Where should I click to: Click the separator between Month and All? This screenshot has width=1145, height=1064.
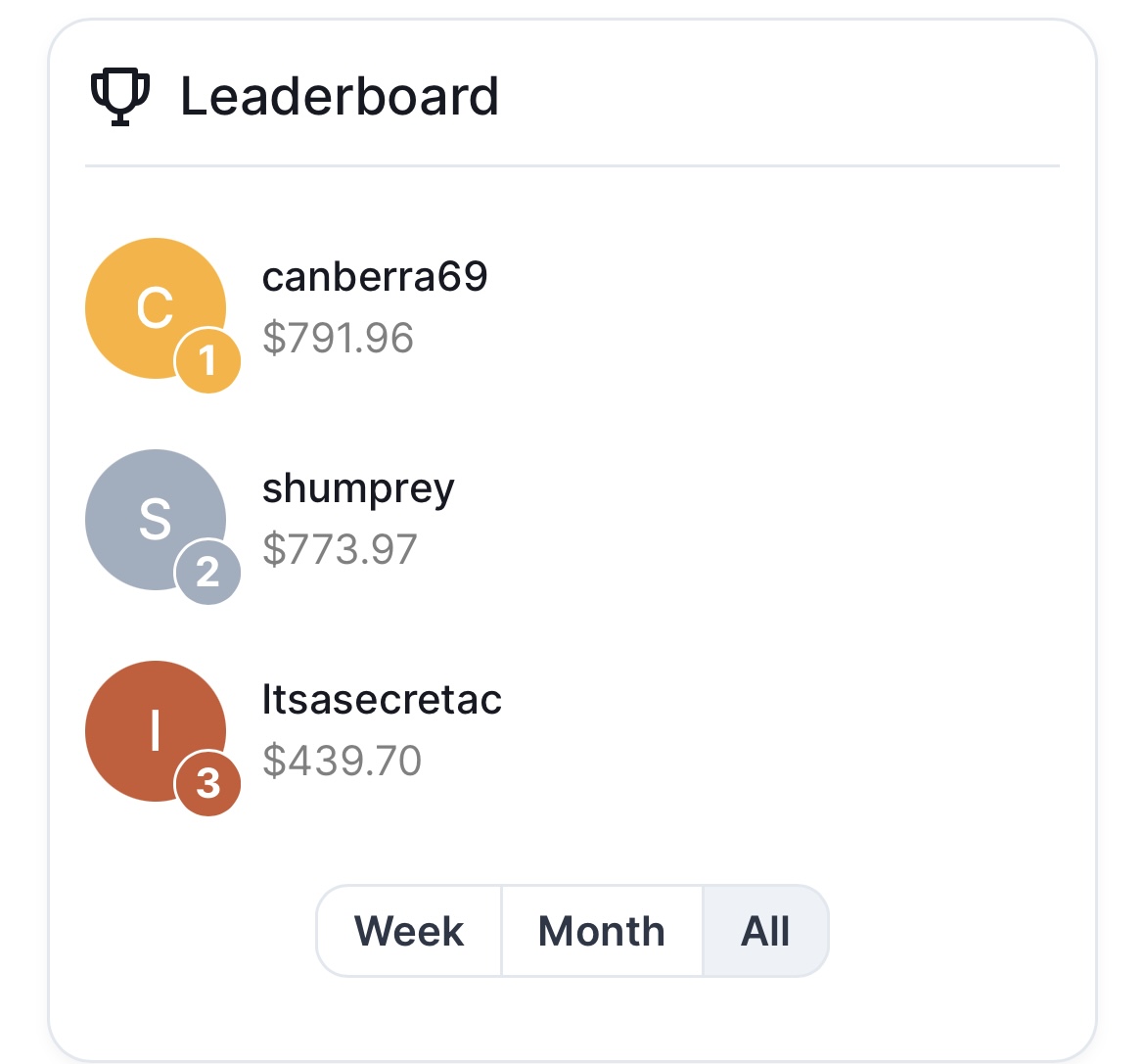[703, 931]
